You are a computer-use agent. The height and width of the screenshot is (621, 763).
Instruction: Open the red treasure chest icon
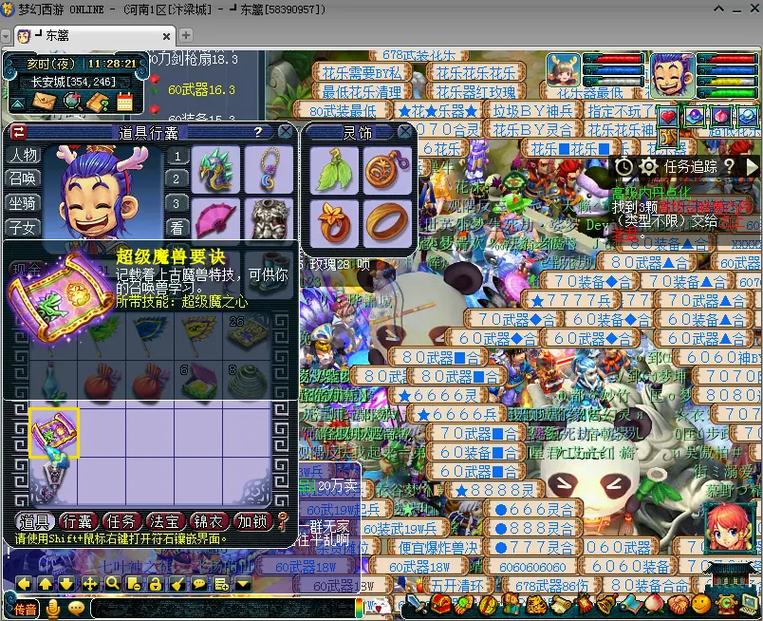(x=440, y=605)
